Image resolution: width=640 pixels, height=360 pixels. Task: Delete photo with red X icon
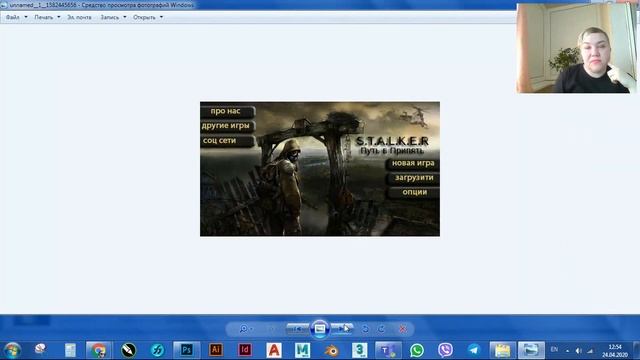[403, 329]
